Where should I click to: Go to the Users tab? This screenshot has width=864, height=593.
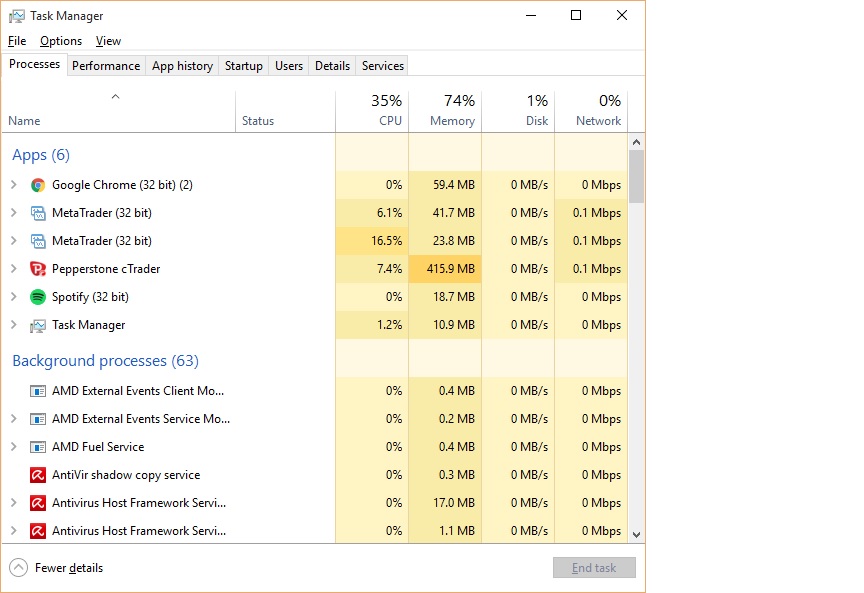(x=289, y=66)
